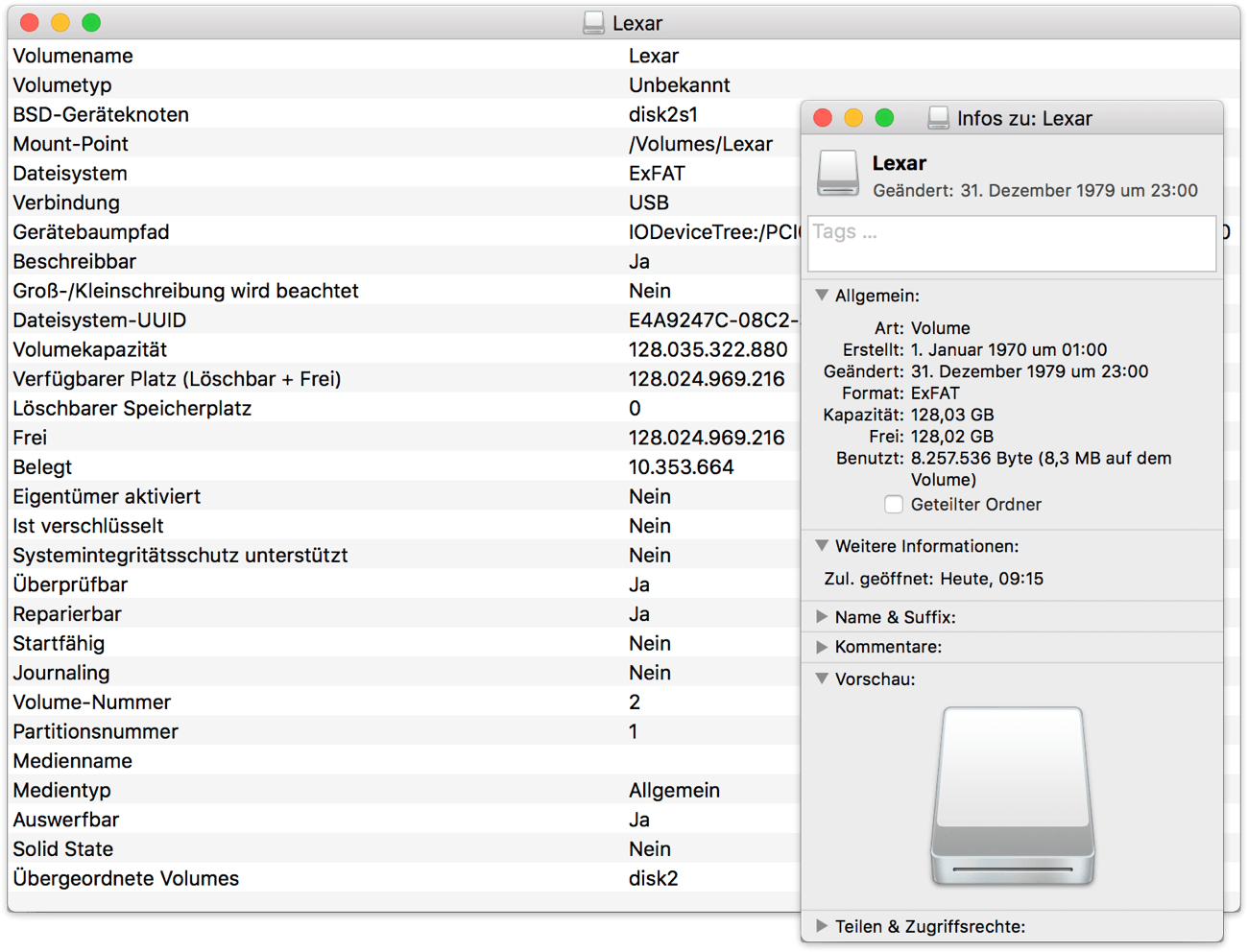
Task: Expand the Teilen & Zugriffsrechte section
Action: [x=822, y=926]
